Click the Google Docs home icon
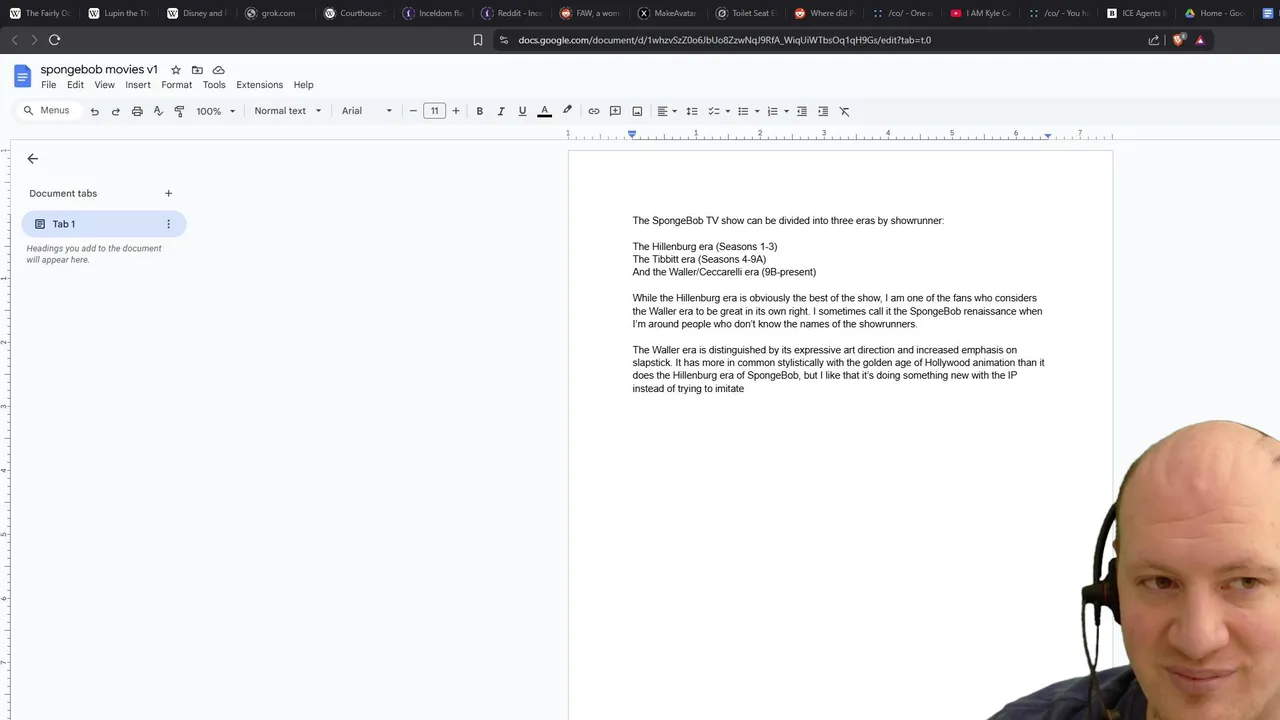This screenshot has width=1280, height=720. (22, 77)
